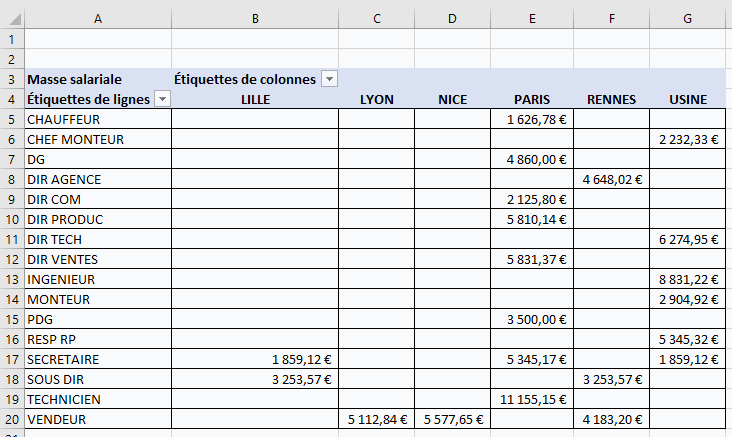Select the USINE column label cell
This screenshot has height=437, width=732.
(687, 99)
